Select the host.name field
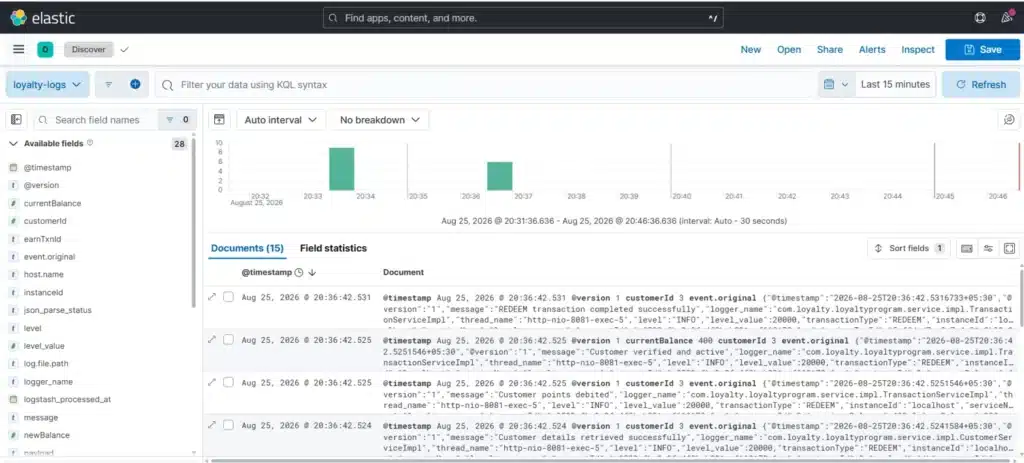The width and height of the screenshot is (1024, 463). click(44, 274)
